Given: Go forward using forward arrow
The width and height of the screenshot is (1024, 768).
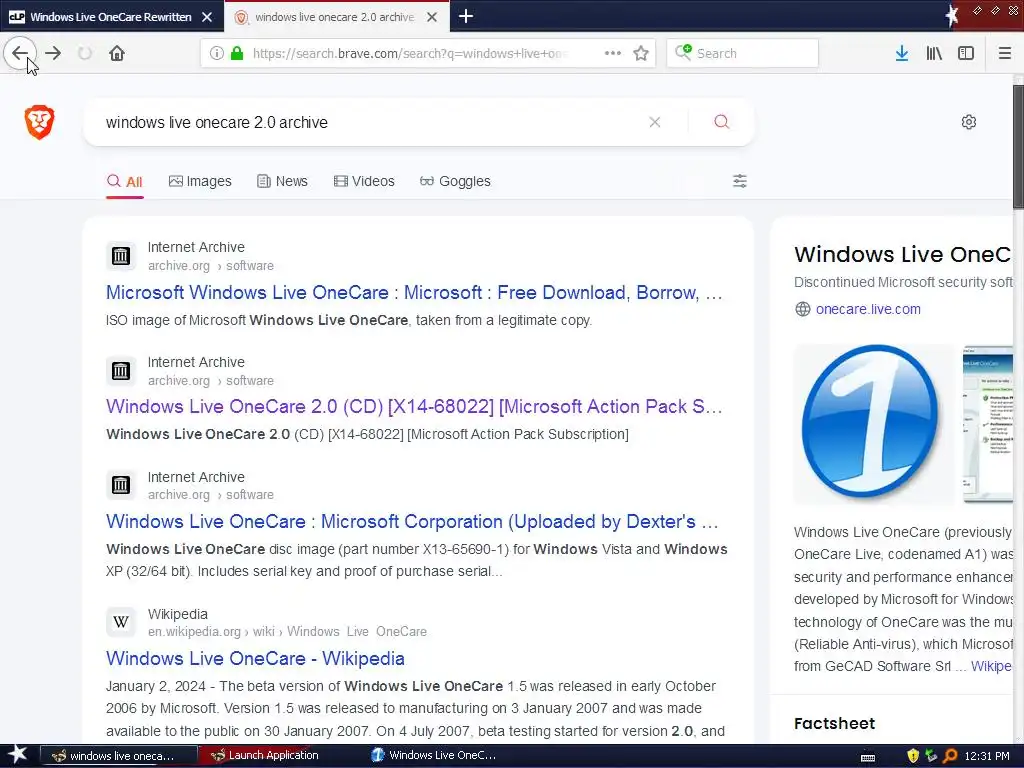Looking at the screenshot, I should [x=54, y=53].
